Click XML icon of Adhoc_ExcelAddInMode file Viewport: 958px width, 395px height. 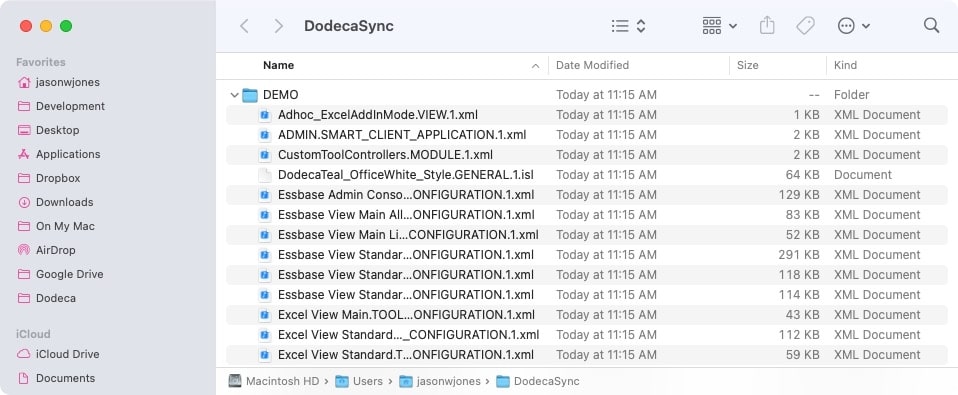265,115
